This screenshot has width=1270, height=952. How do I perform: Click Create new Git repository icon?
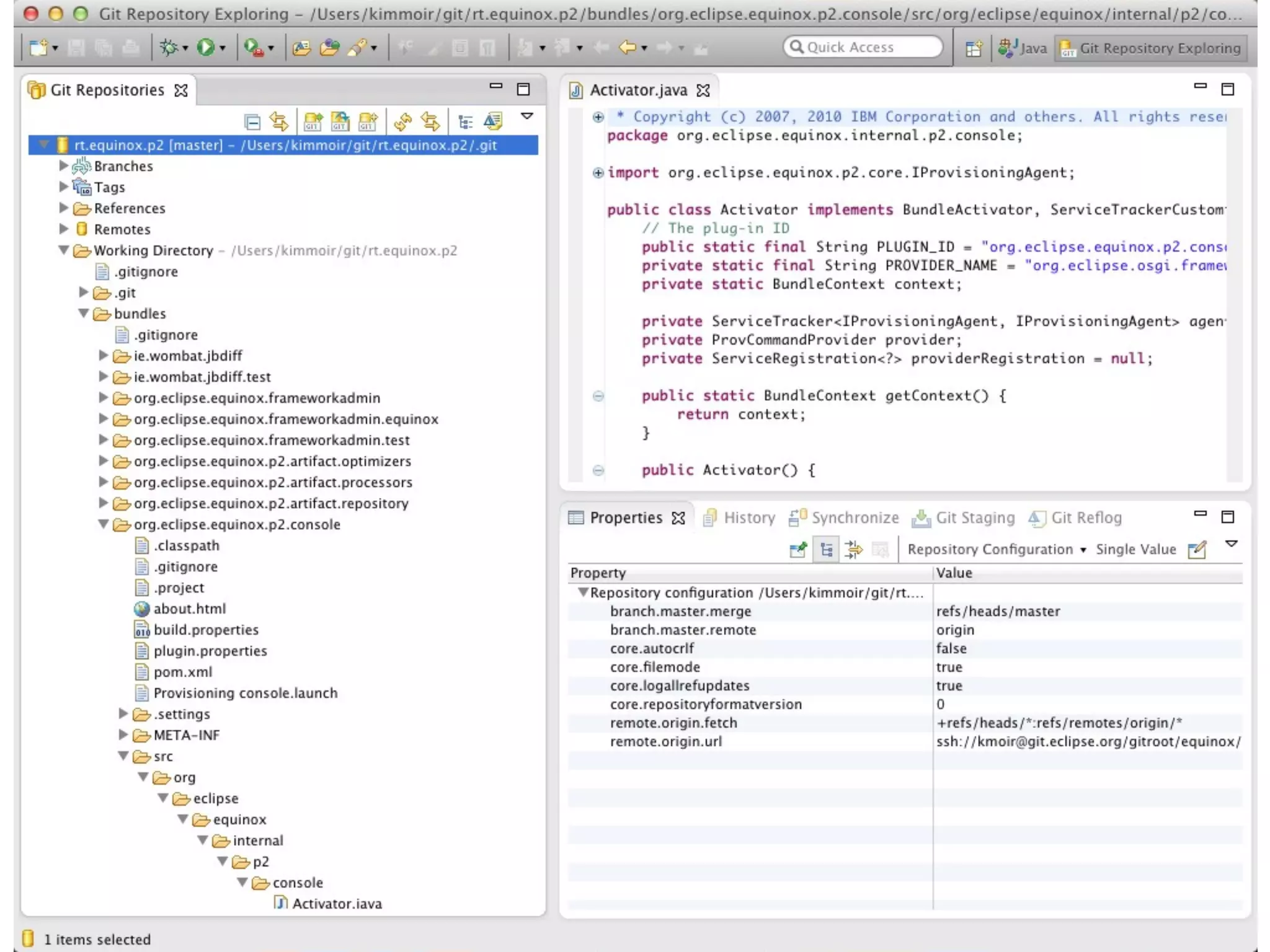click(x=368, y=121)
